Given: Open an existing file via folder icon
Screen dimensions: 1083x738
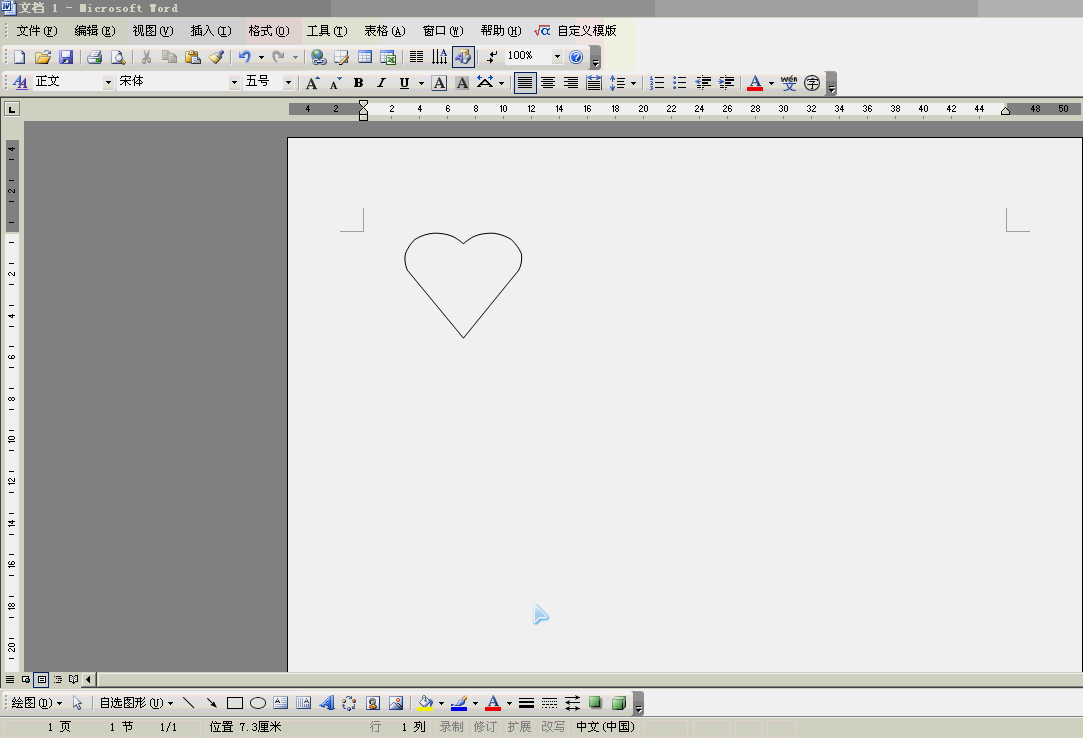Looking at the screenshot, I should [43, 57].
